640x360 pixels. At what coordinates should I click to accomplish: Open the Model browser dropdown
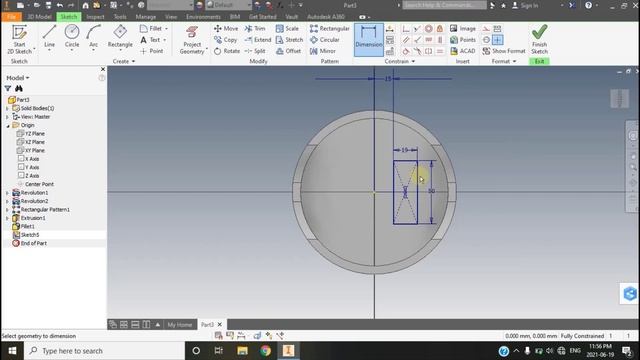pos(18,78)
